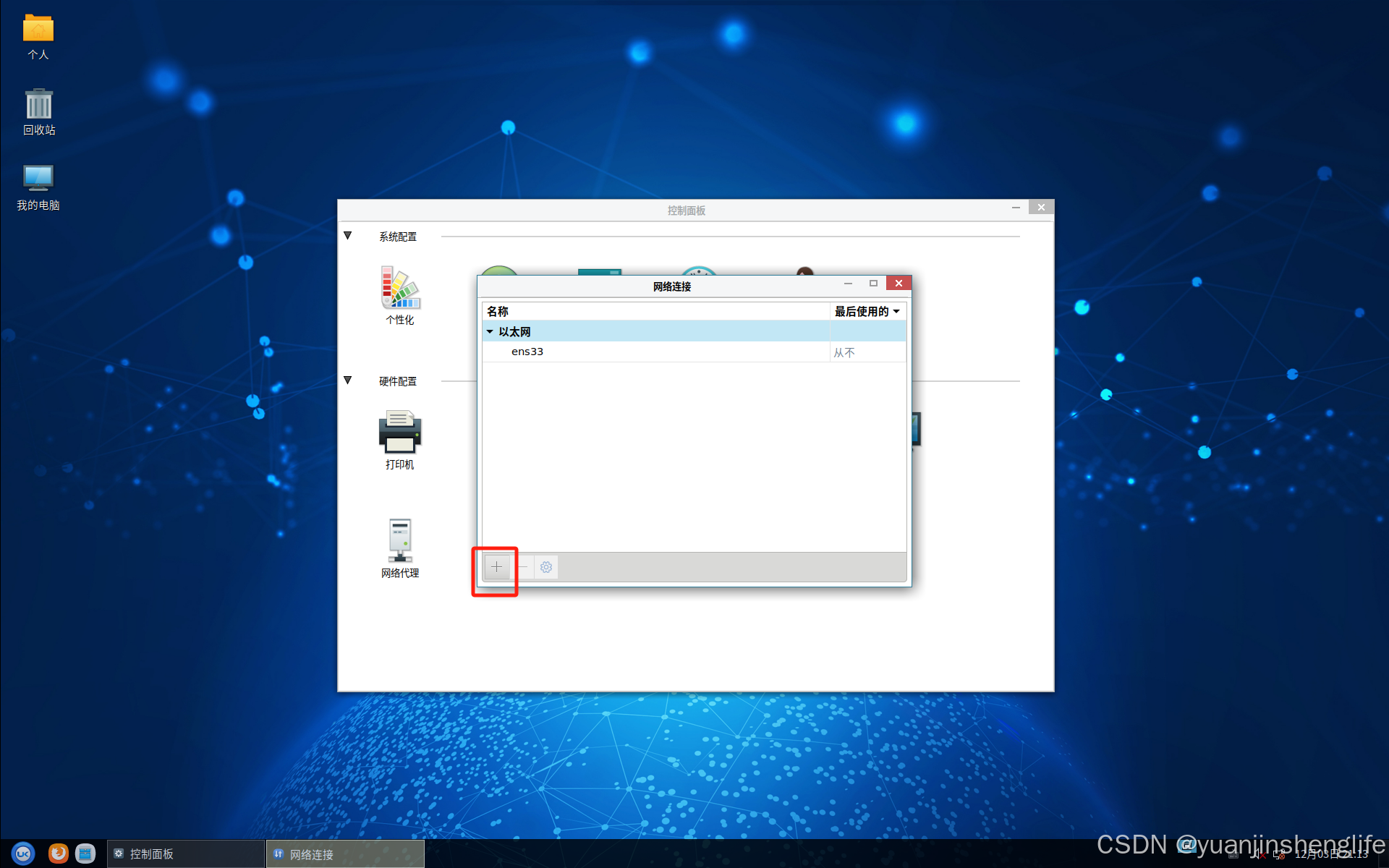Click the plus add connection button

(x=496, y=567)
